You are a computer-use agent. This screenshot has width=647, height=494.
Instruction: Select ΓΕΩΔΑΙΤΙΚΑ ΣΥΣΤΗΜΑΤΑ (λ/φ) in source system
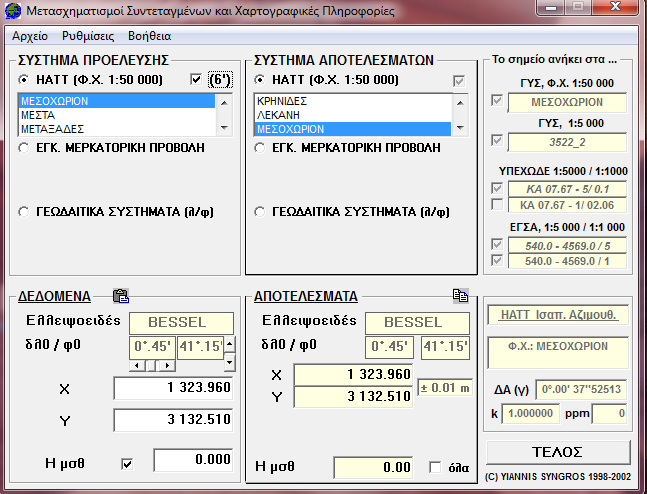click(x=24, y=212)
